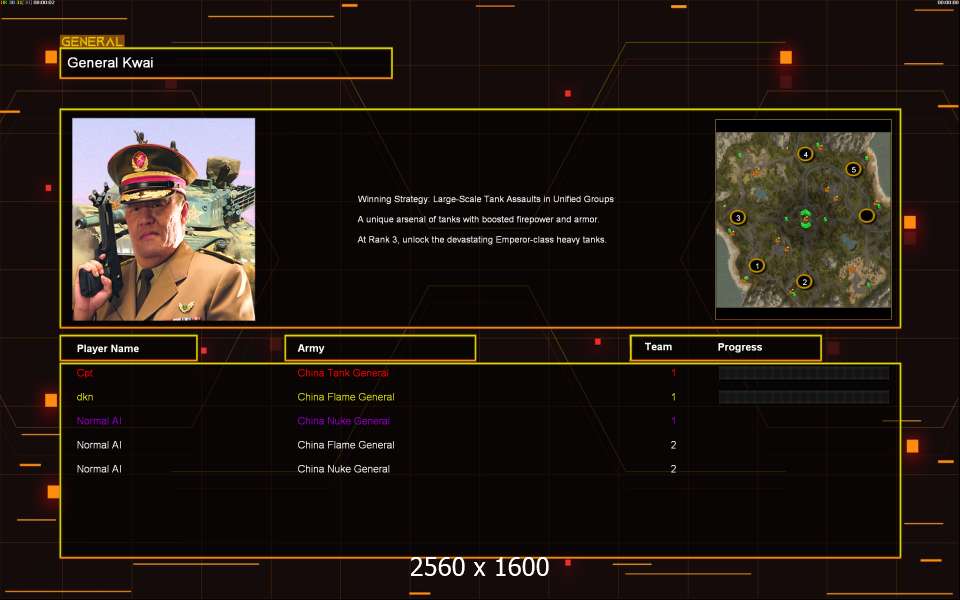
Task: Click the red China Tank General entry
Action: [x=343, y=373]
